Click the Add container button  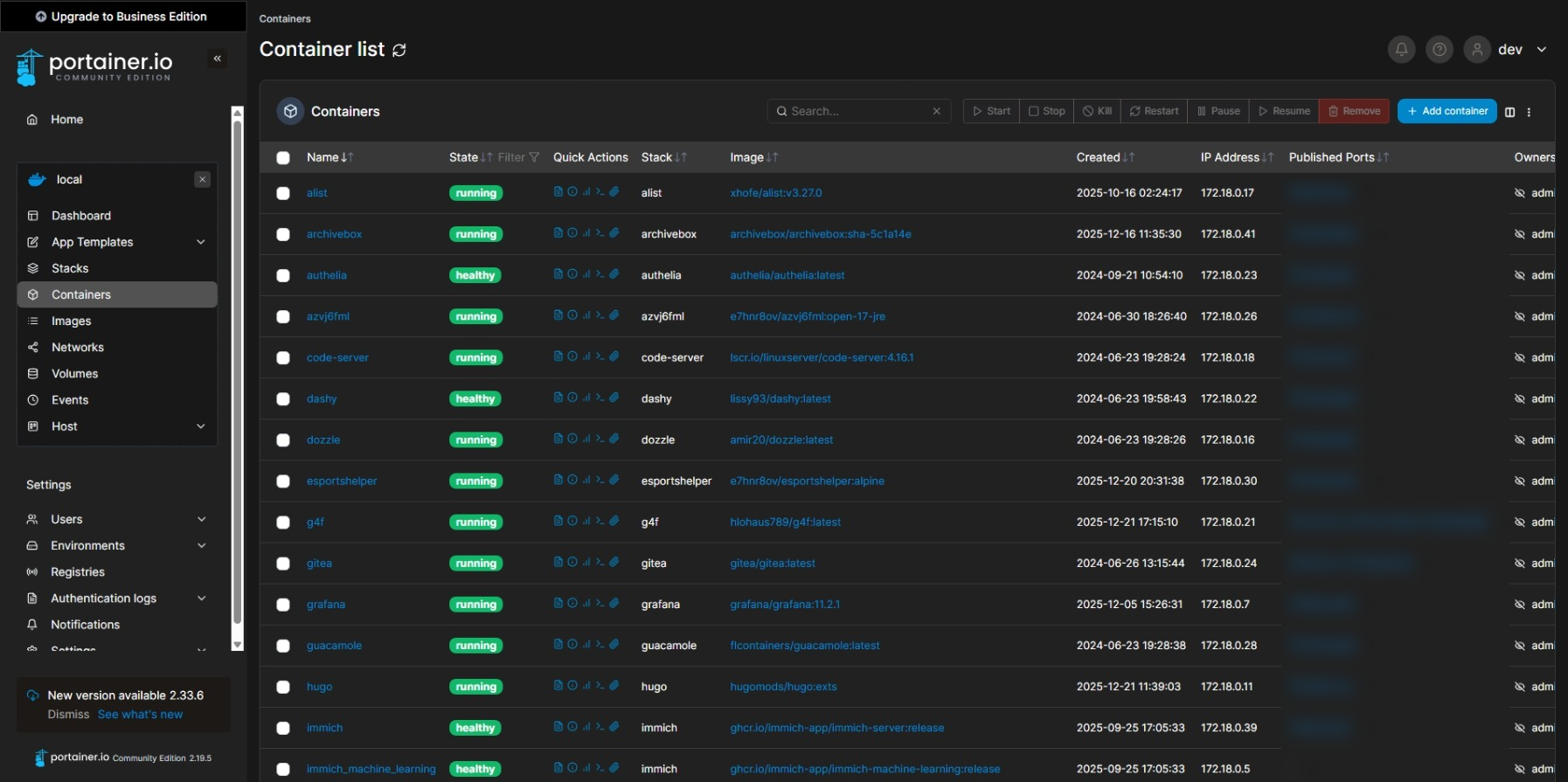coord(1447,111)
